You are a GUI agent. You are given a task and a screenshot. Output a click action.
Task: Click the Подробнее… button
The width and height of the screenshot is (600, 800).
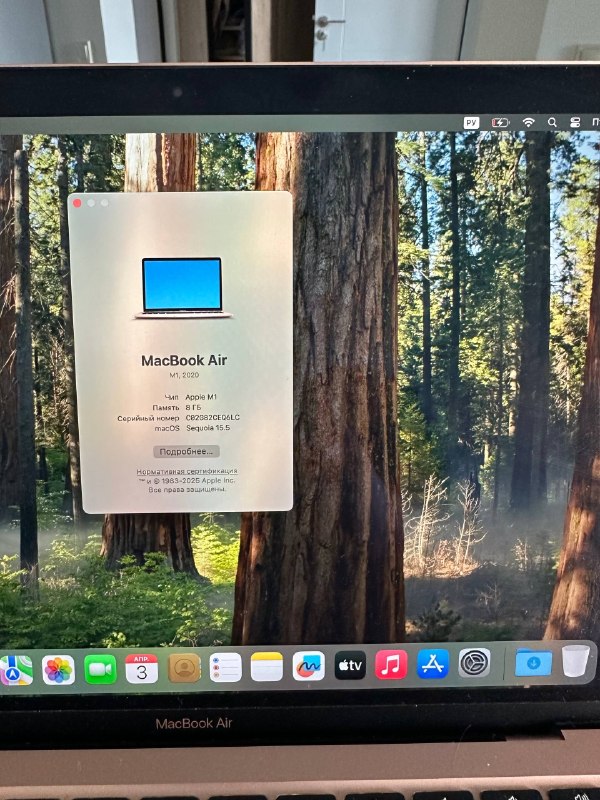(x=186, y=451)
